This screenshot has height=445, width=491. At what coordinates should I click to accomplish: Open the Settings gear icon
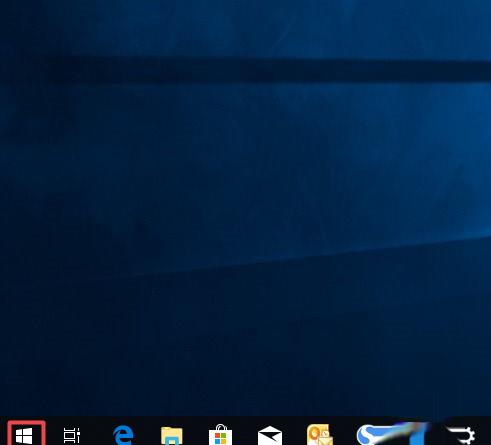(462, 435)
